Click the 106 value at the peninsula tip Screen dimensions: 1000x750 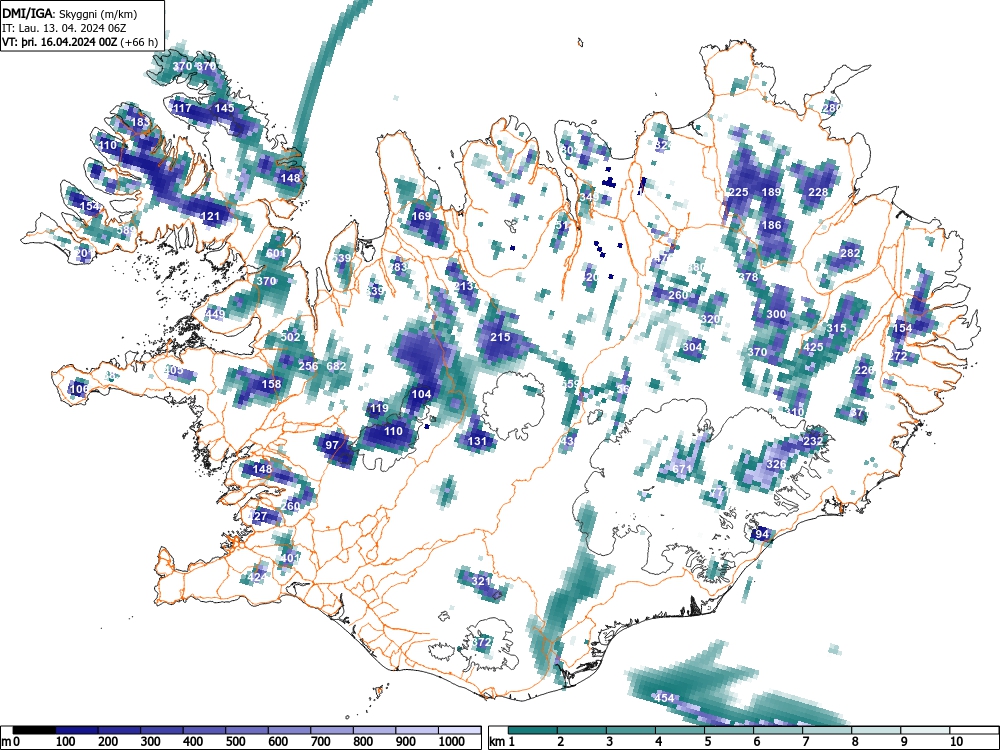pos(79,388)
